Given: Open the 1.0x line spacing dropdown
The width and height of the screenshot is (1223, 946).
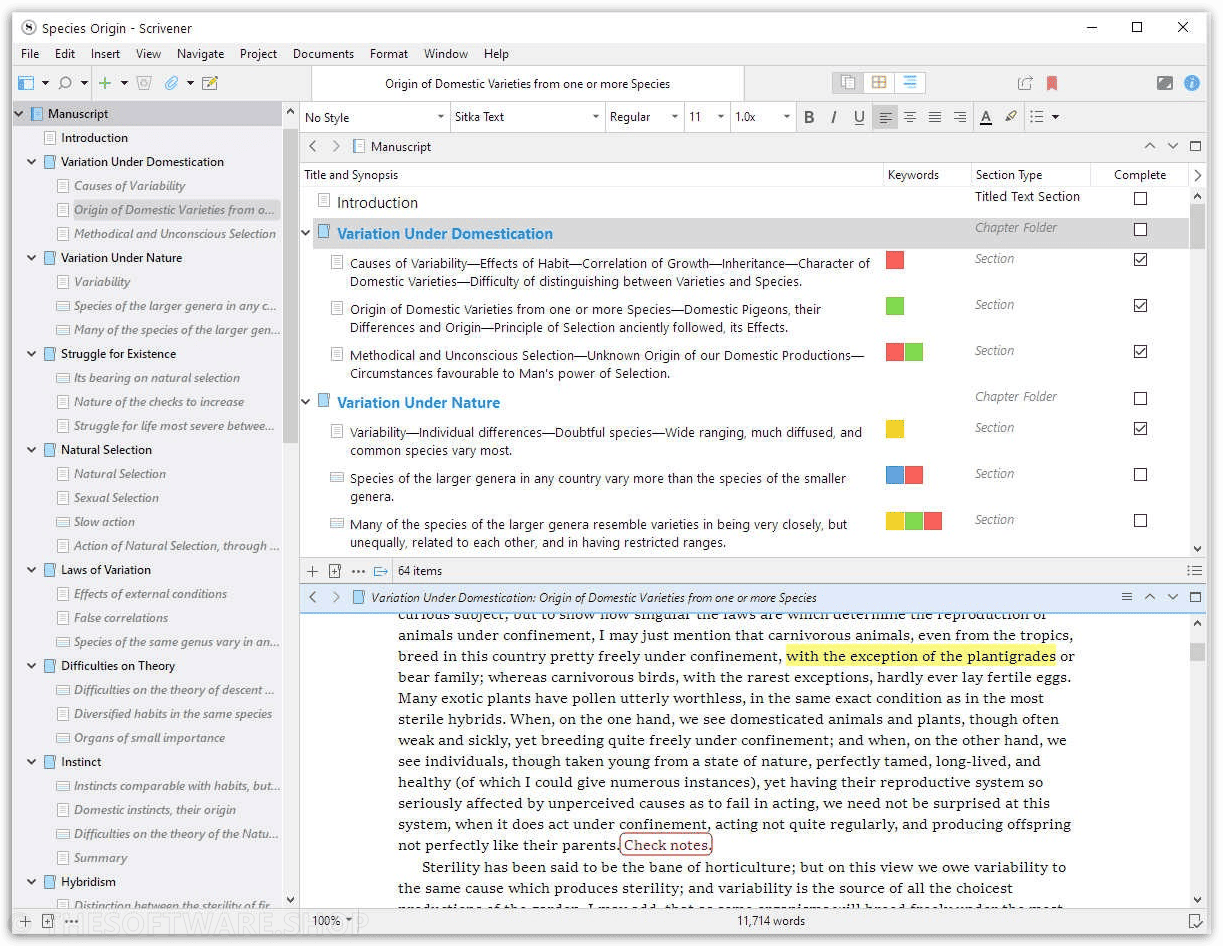Looking at the screenshot, I should 762,117.
